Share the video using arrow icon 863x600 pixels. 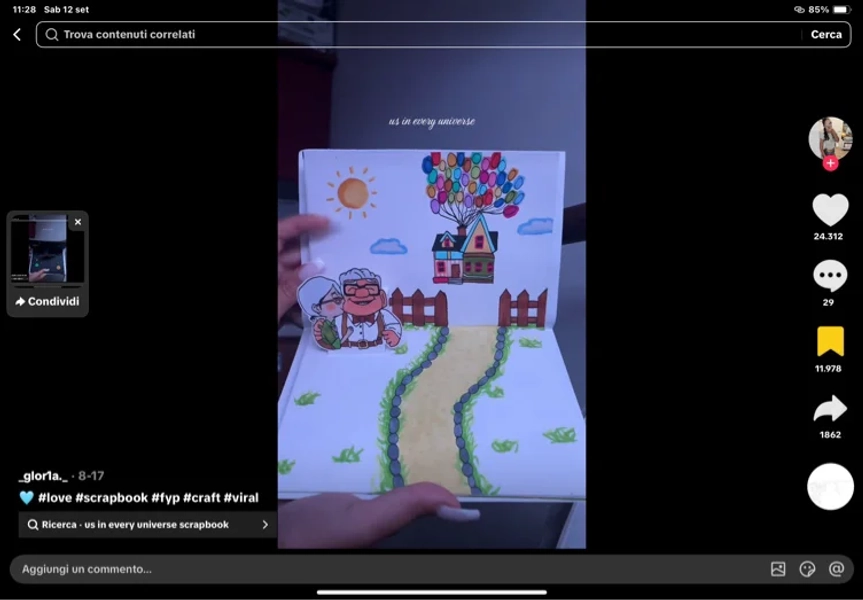[x=830, y=408]
